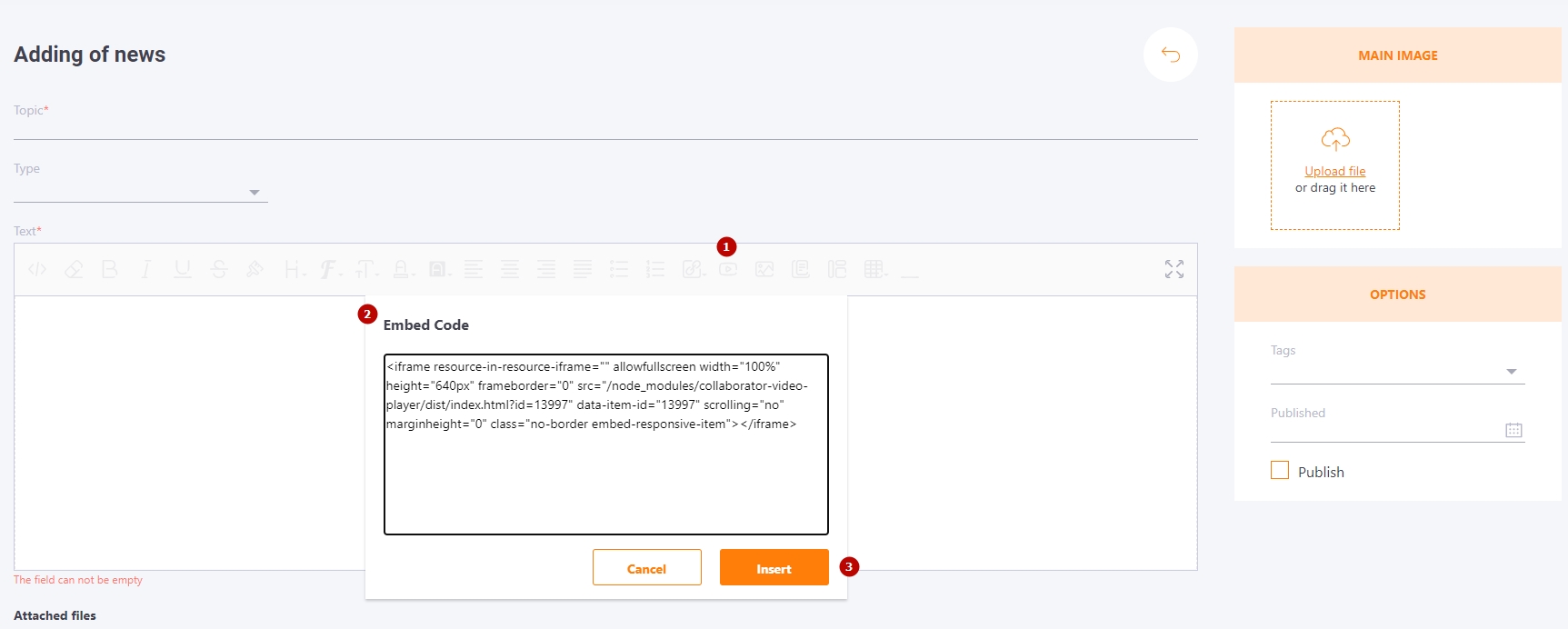Insert an image from the toolbar
This screenshot has height=629, width=1568.
pos(764,269)
